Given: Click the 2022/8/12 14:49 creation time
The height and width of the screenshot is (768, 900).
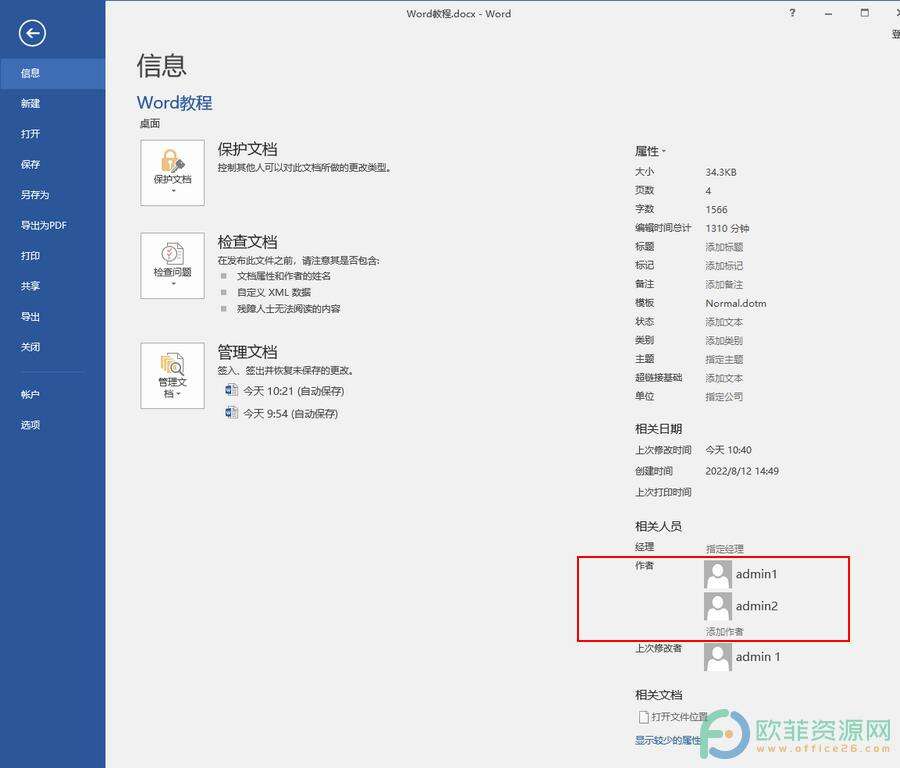Looking at the screenshot, I should 742,471.
